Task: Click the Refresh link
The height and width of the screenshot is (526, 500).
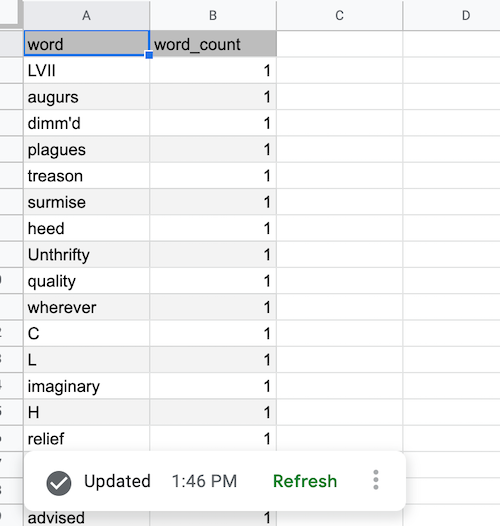Action: coord(305,481)
